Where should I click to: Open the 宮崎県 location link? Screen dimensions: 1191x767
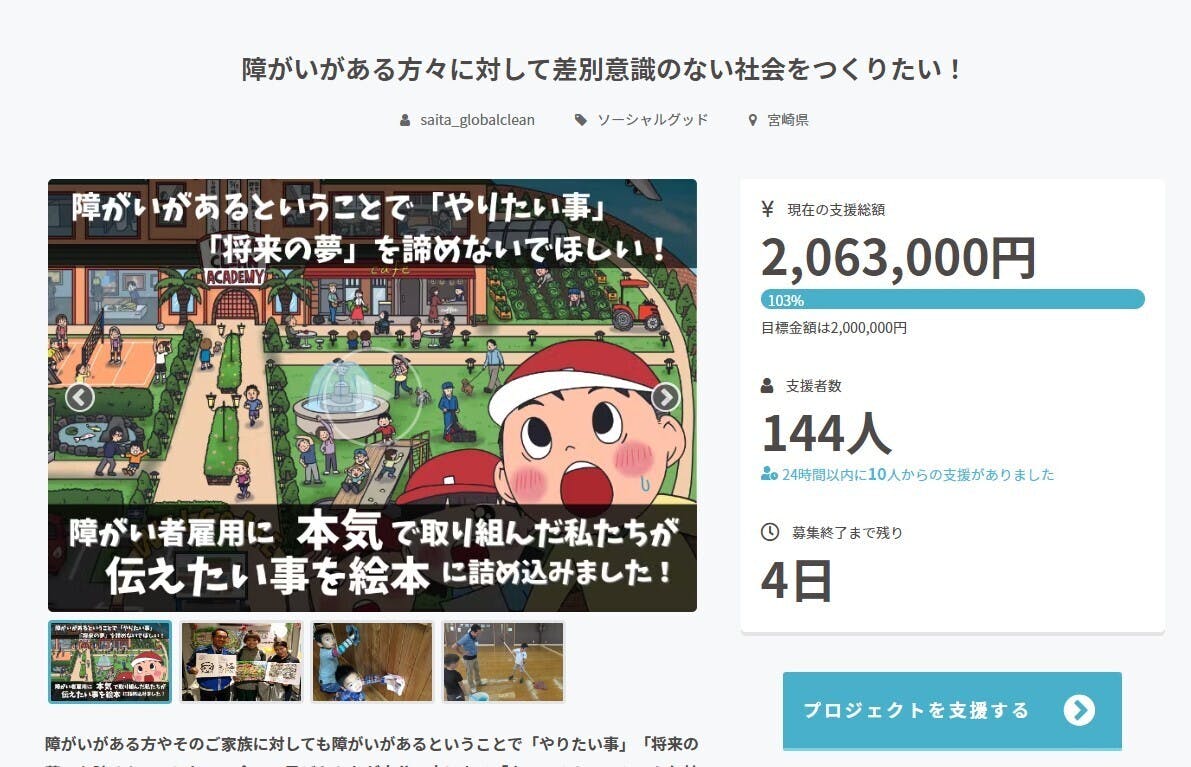point(788,120)
